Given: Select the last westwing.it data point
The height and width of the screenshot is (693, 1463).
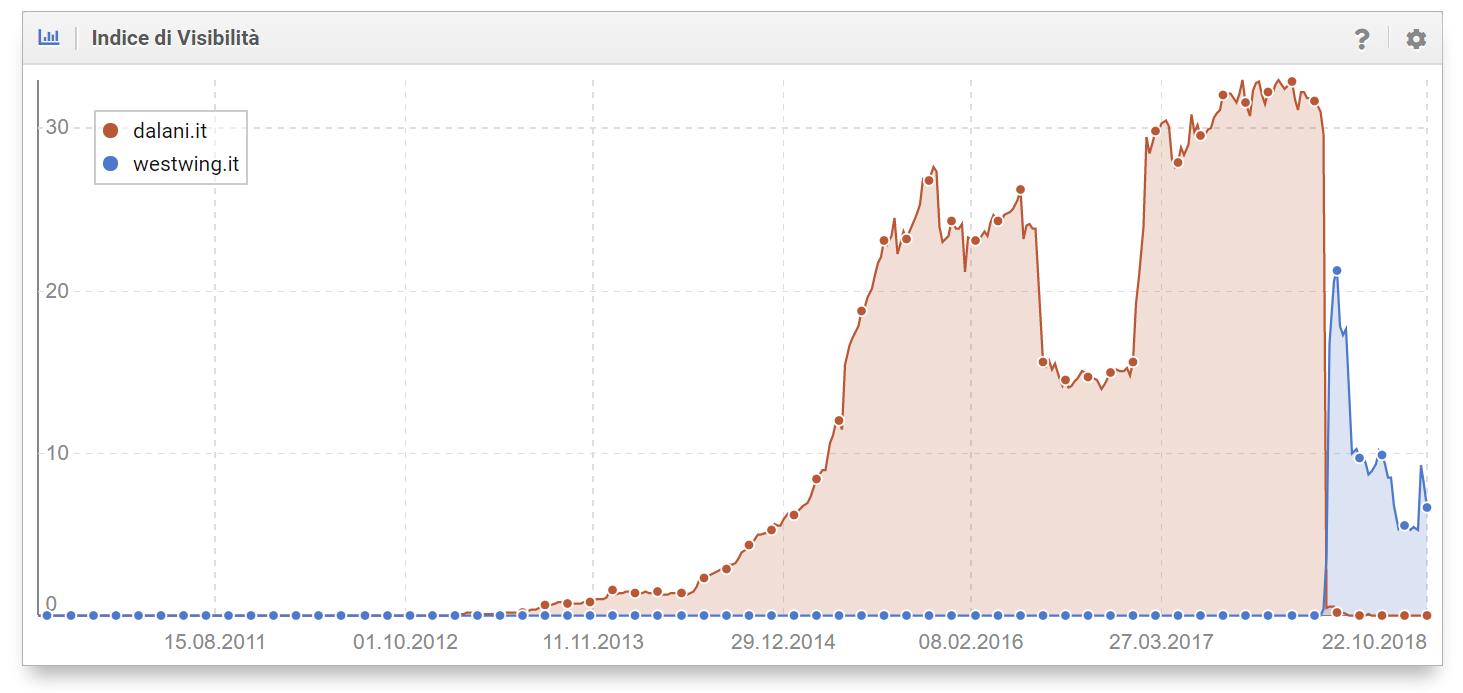Looking at the screenshot, I should coord(1427,507).
